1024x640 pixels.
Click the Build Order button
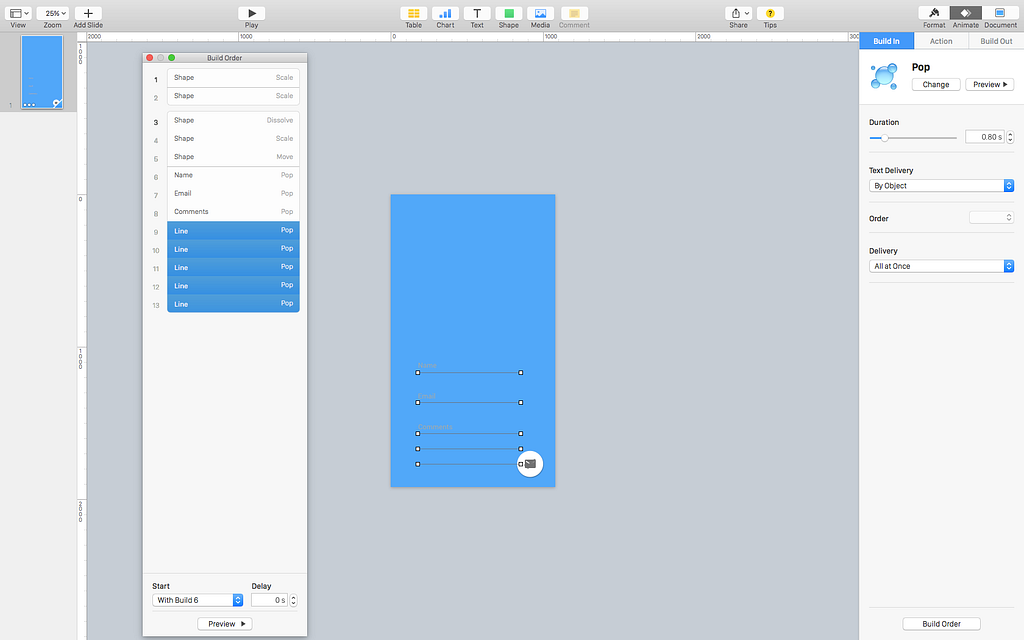point(941,624)
